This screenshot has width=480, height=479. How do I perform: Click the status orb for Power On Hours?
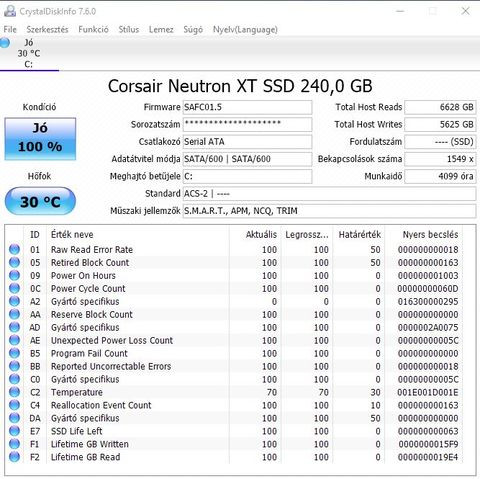click(14, 275)
